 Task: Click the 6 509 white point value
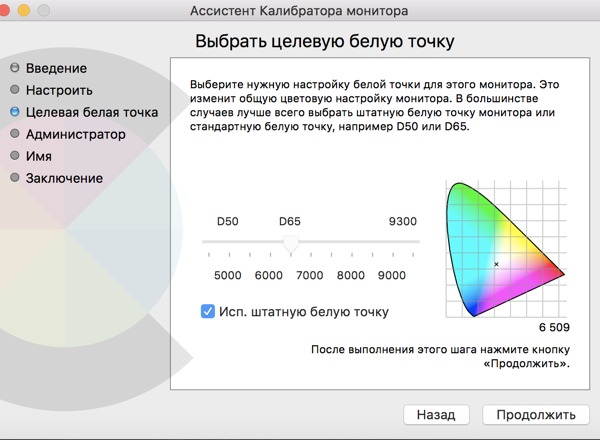554,327
